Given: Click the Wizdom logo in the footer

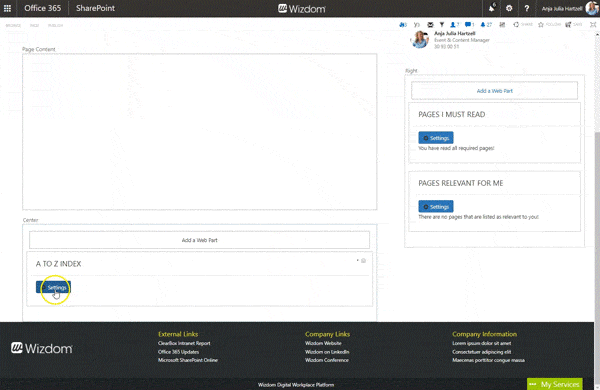Looking at the screenshot, I should [x=41, y=348].
